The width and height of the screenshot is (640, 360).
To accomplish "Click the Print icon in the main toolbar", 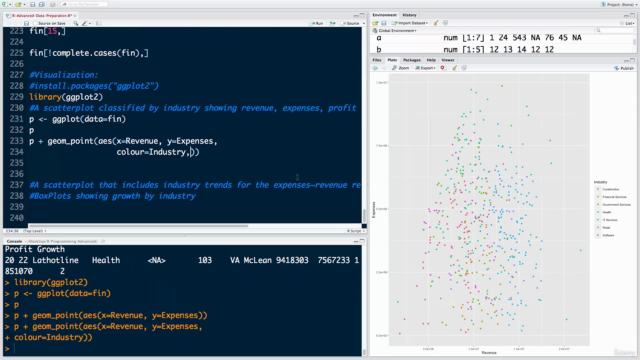I will [52, 4].
